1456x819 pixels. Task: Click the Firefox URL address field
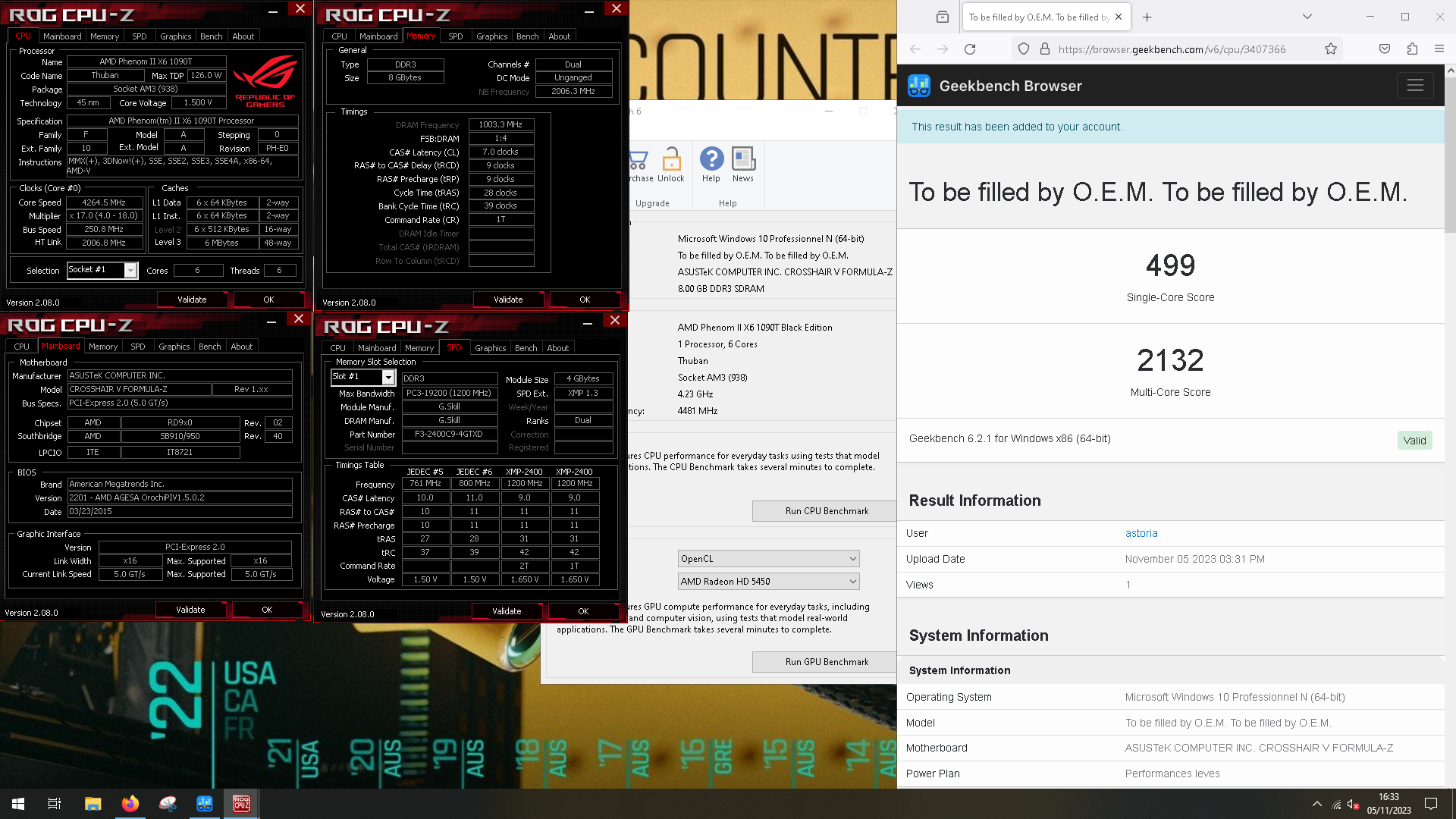click(x=1172, y=49)
